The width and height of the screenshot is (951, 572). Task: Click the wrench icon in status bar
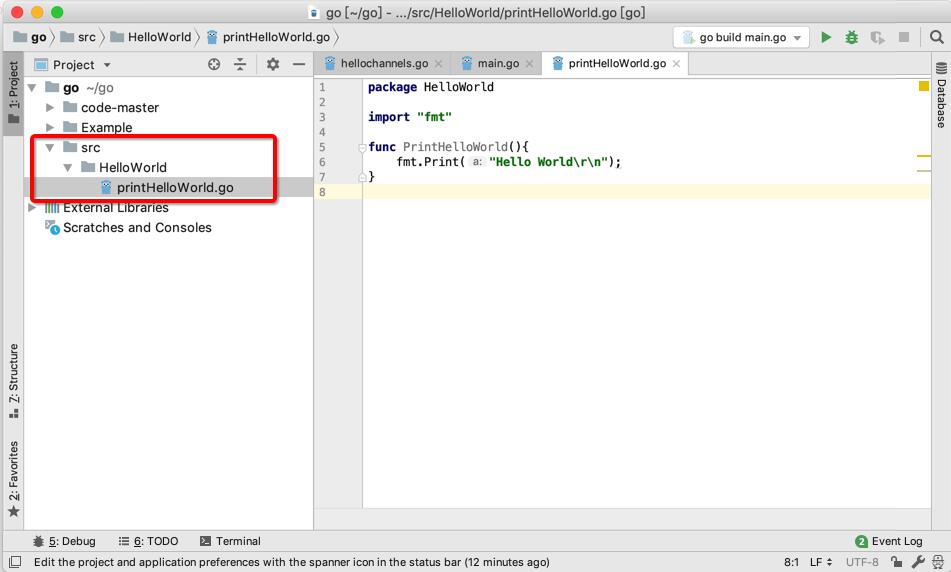[918, 562]
